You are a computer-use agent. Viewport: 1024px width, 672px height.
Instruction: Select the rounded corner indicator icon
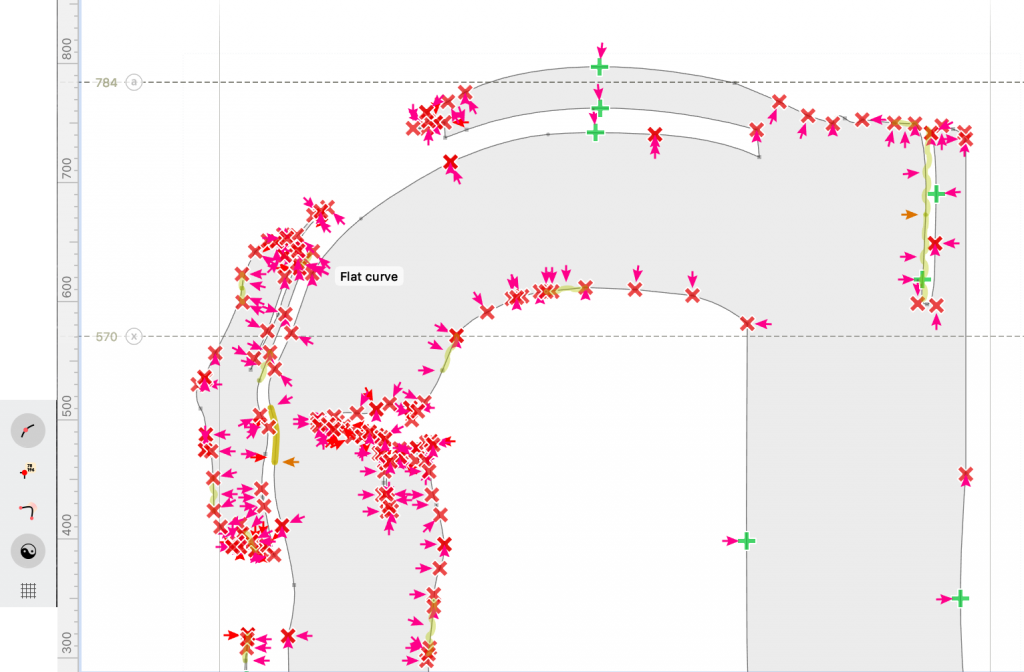28,510
